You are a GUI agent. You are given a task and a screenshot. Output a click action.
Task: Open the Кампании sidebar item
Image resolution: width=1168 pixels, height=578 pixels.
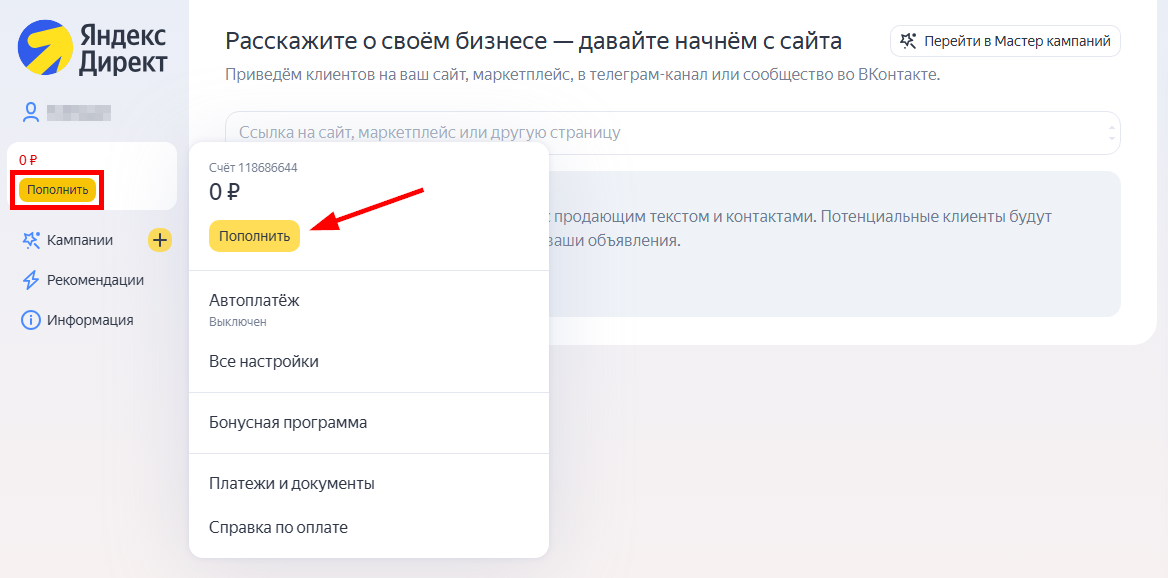[80, 240]
